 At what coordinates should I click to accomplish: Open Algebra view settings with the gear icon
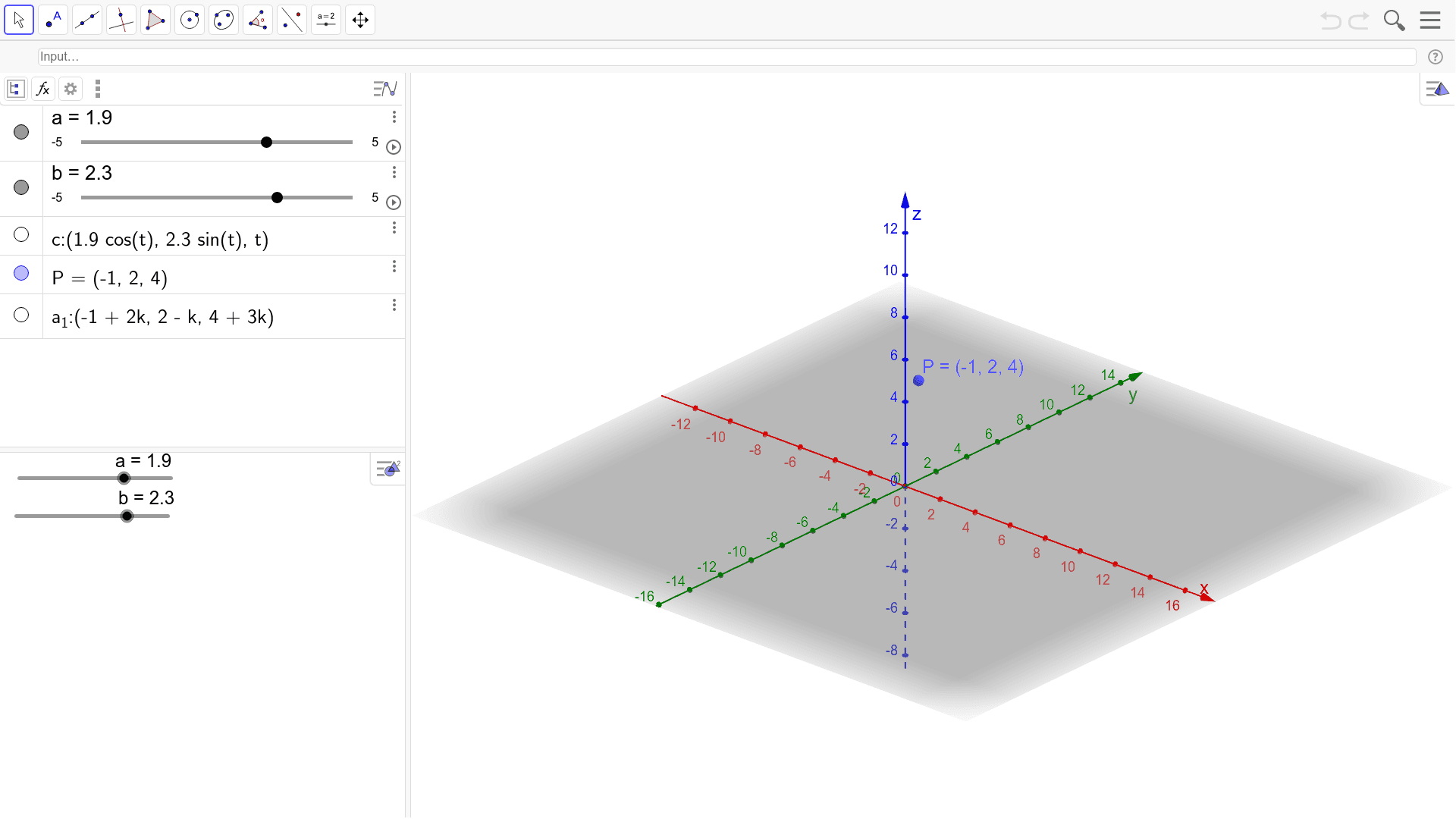(x=70, y=89)
